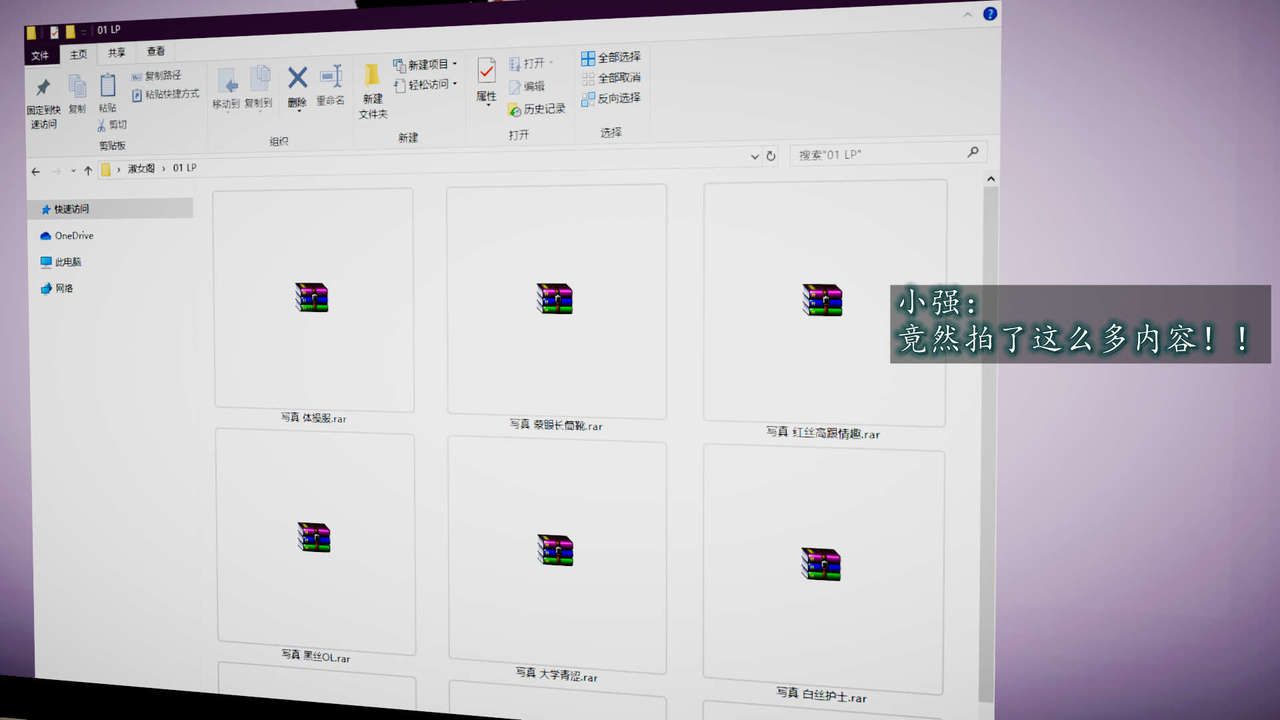Click the Move to (移动到) icon
The height and width of the screenshot is (720, 1280).
227,82
